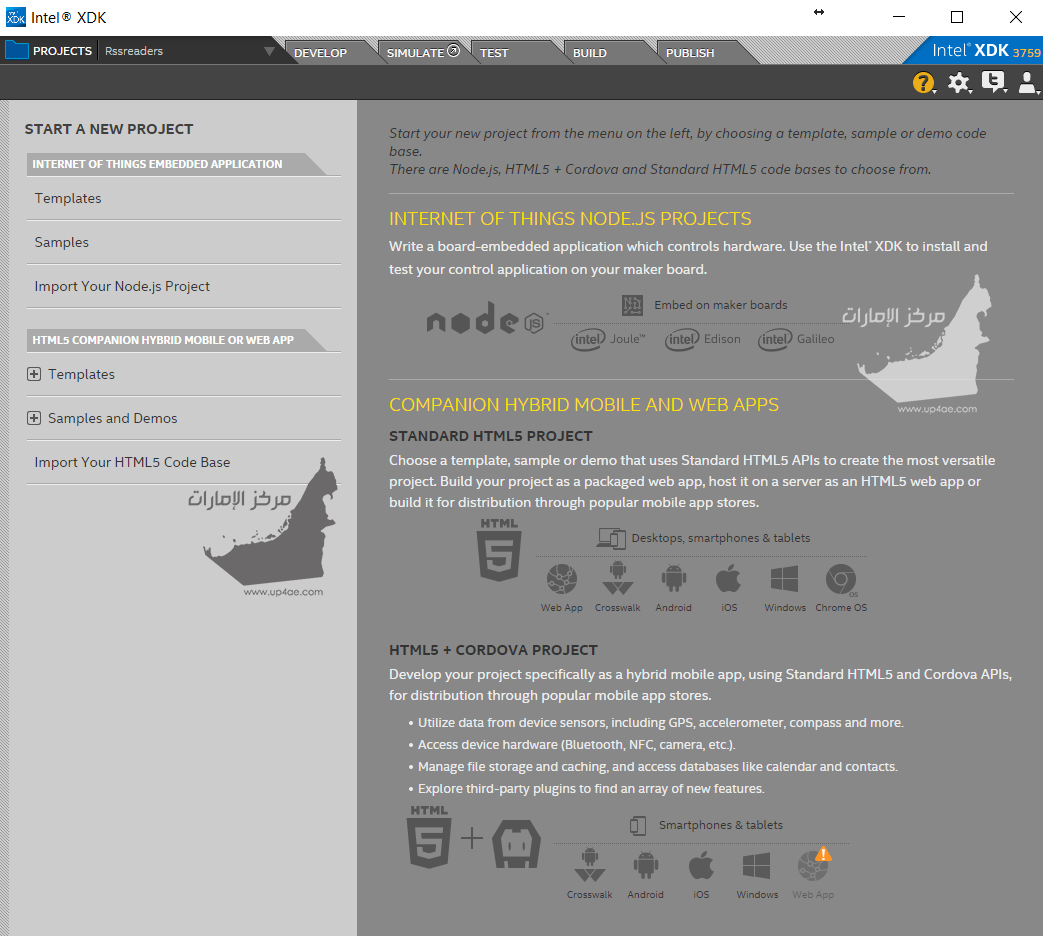Image resolution: width=1043 pixels, height=936 pixels.
Task: Click the Embed on maker boards chip icon
Action: pos(632,305)
